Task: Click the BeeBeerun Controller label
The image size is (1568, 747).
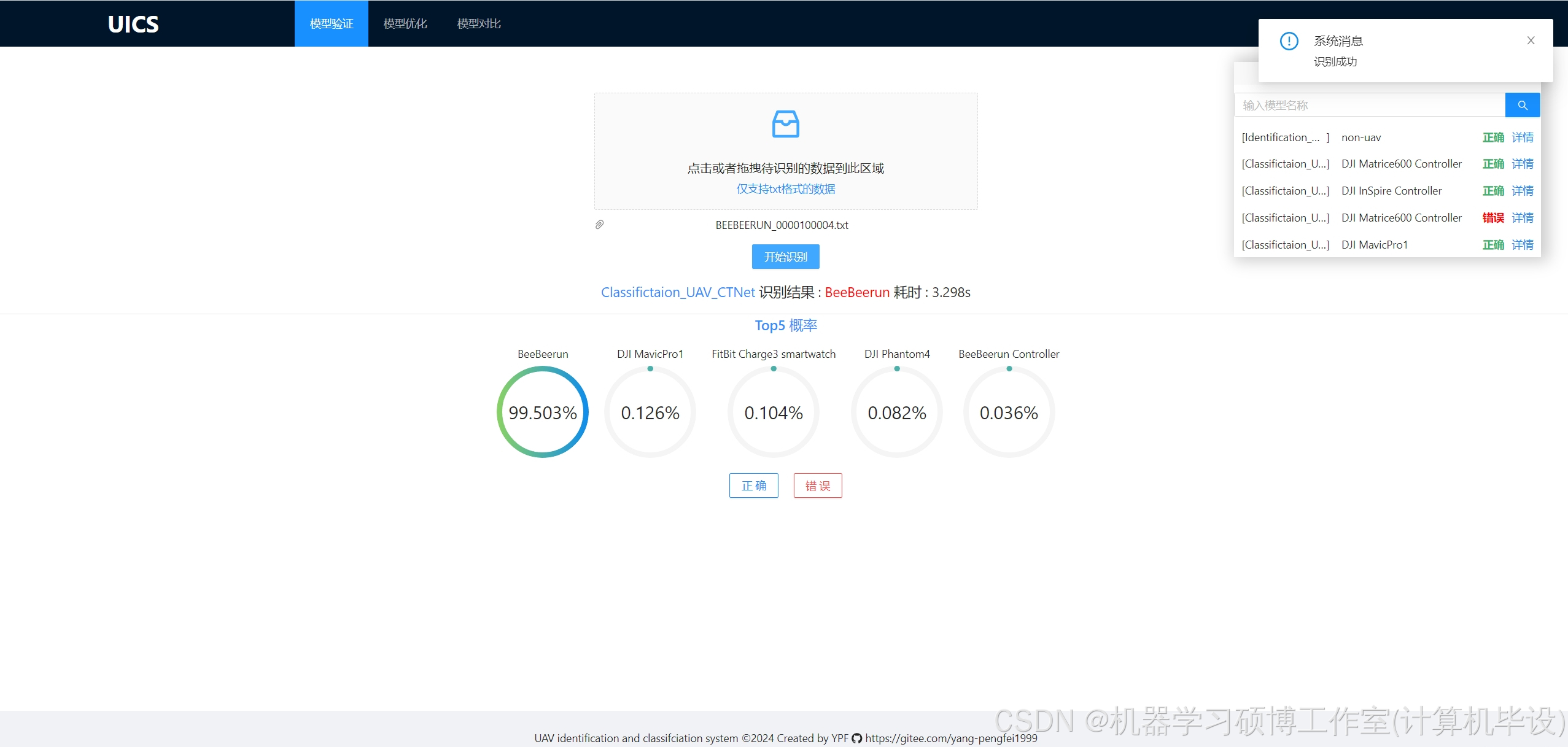Action: point(1009,354)
